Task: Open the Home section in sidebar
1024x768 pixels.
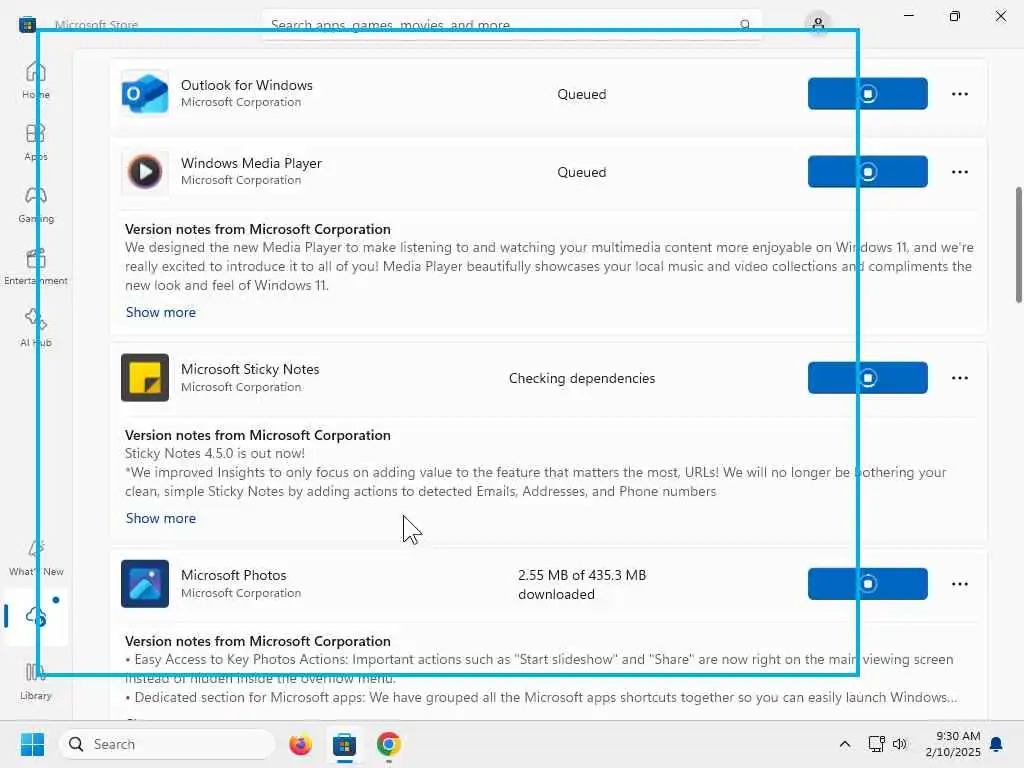Action: point(36,80)
